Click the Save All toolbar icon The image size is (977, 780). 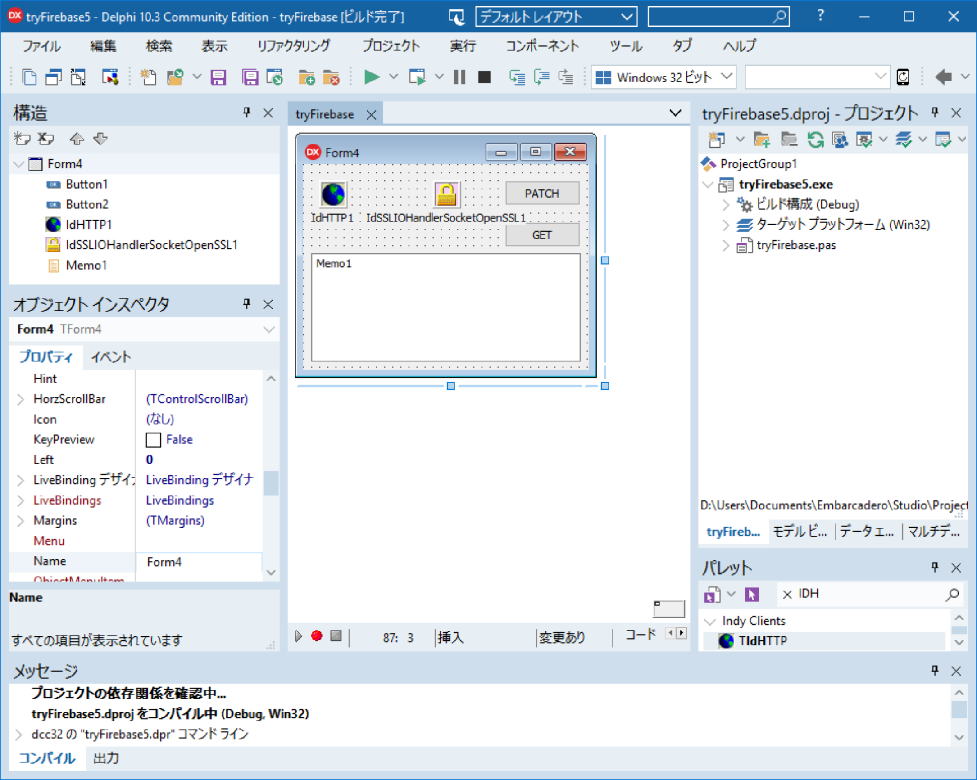tap(250, 77)
